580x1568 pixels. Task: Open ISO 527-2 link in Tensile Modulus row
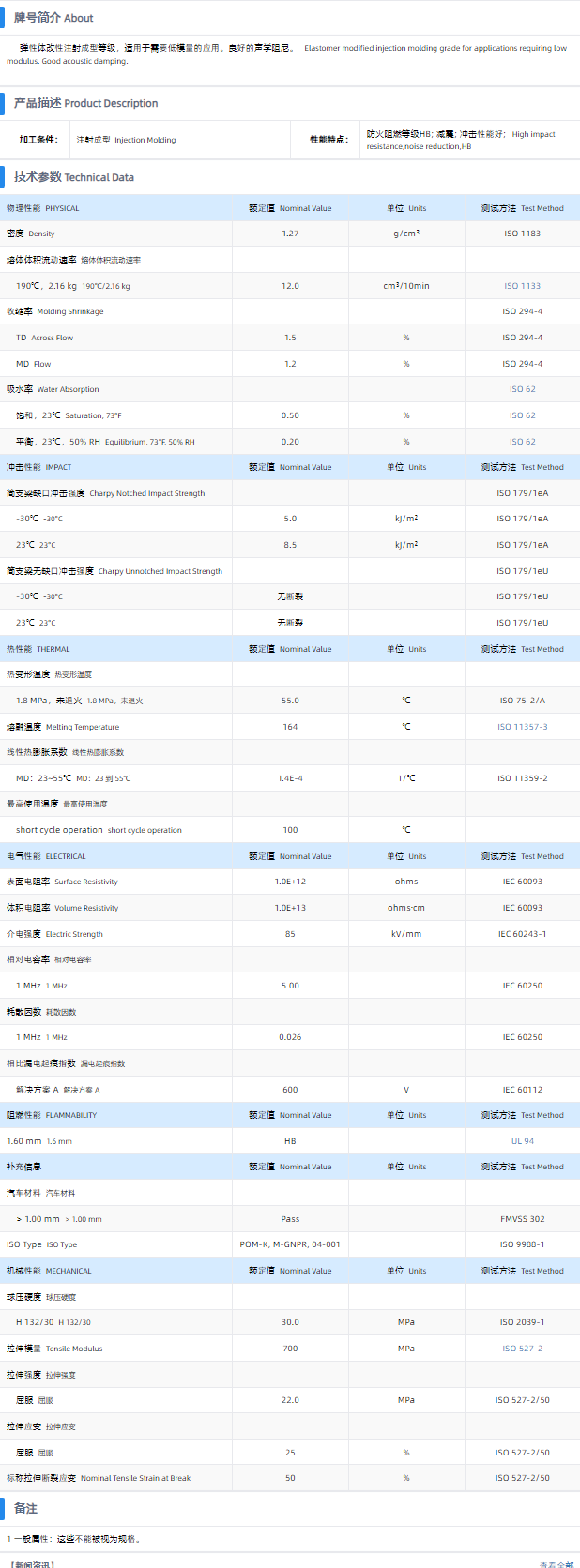click(x=522, y=1349)
